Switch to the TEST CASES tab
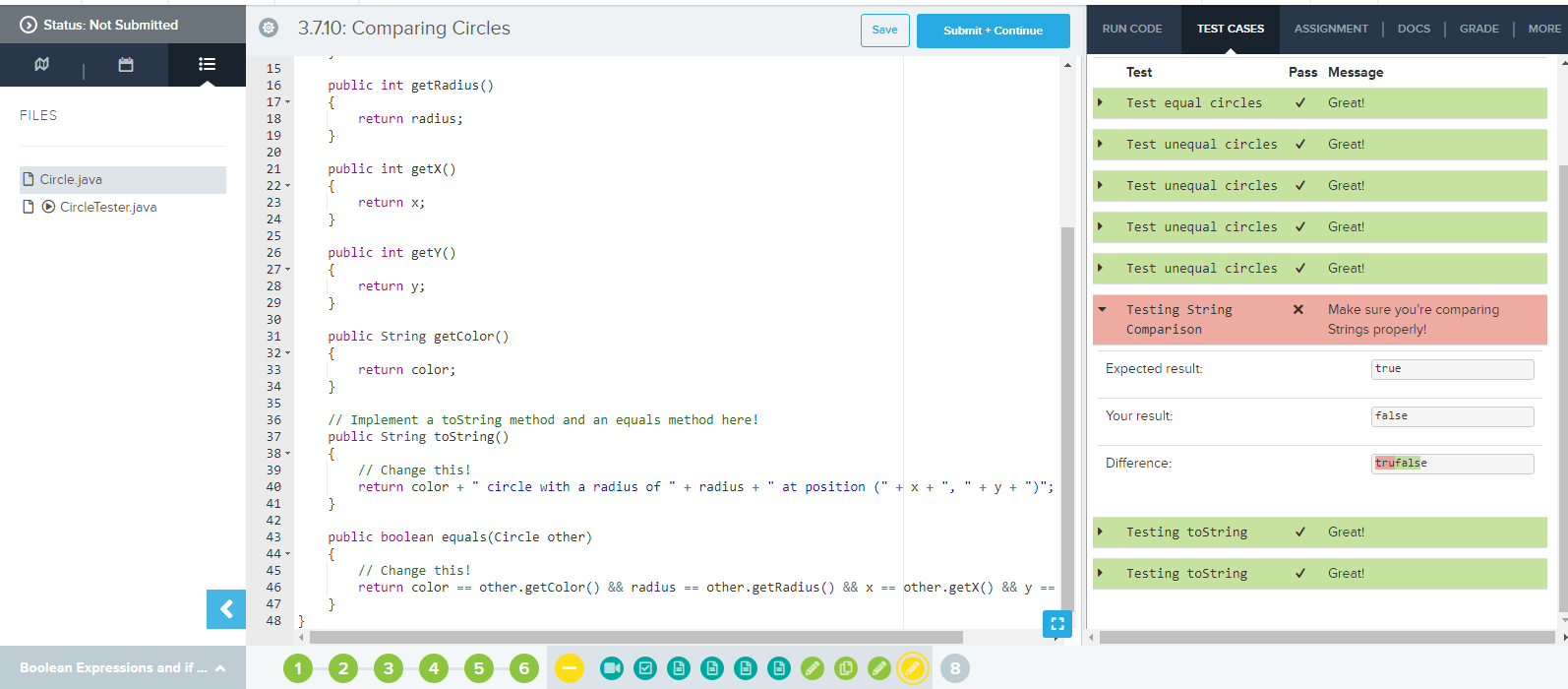This screenshot has height=689, width=1568. point(1231,29)
